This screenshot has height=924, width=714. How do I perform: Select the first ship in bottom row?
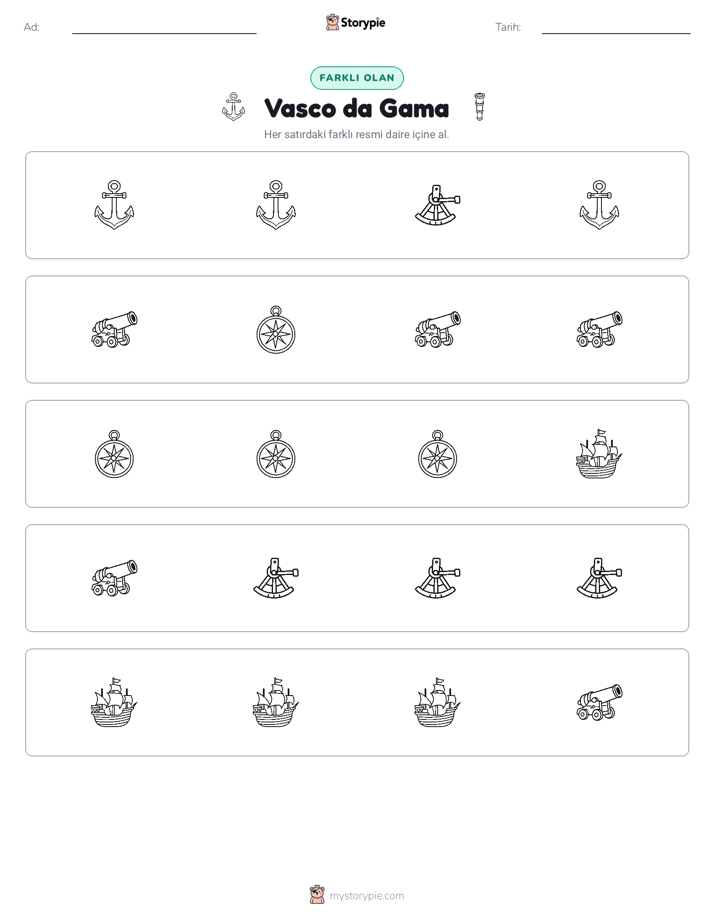114,702
